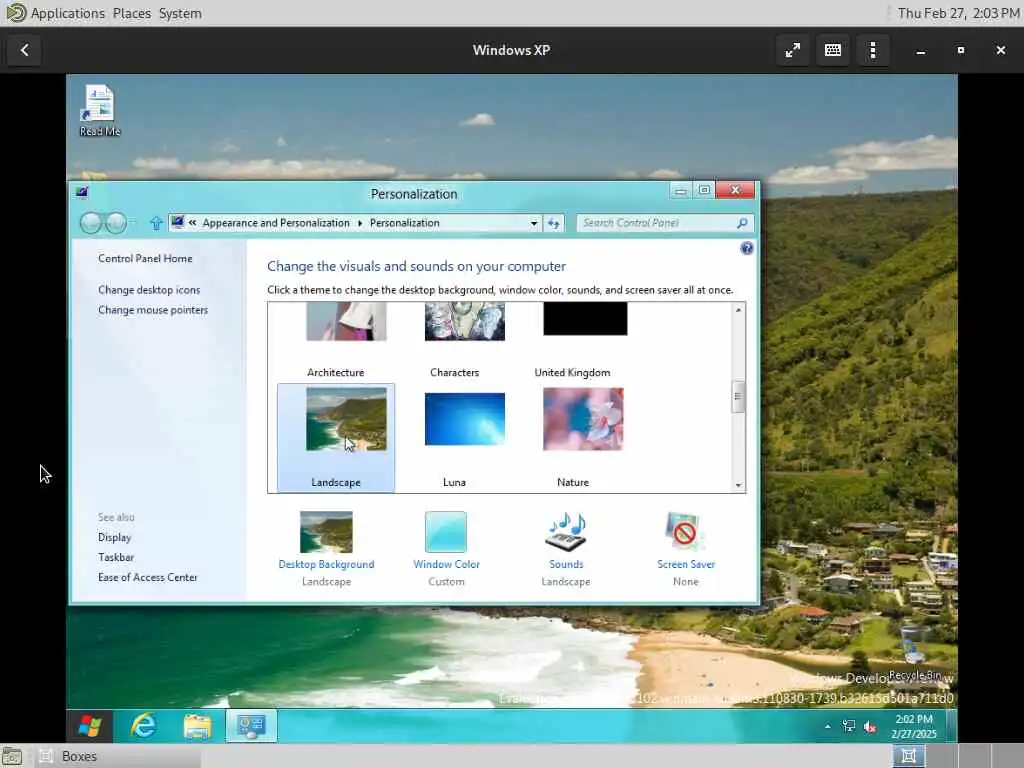Open the Taskbar link
The image size is (1024, 768).
point(116,557)
